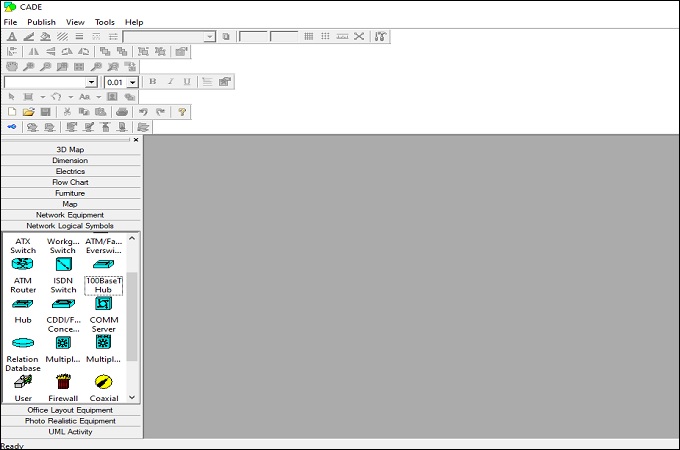Click the Cut scissors icon
Viewport: 680px width, 450px height.
[68, 112]
